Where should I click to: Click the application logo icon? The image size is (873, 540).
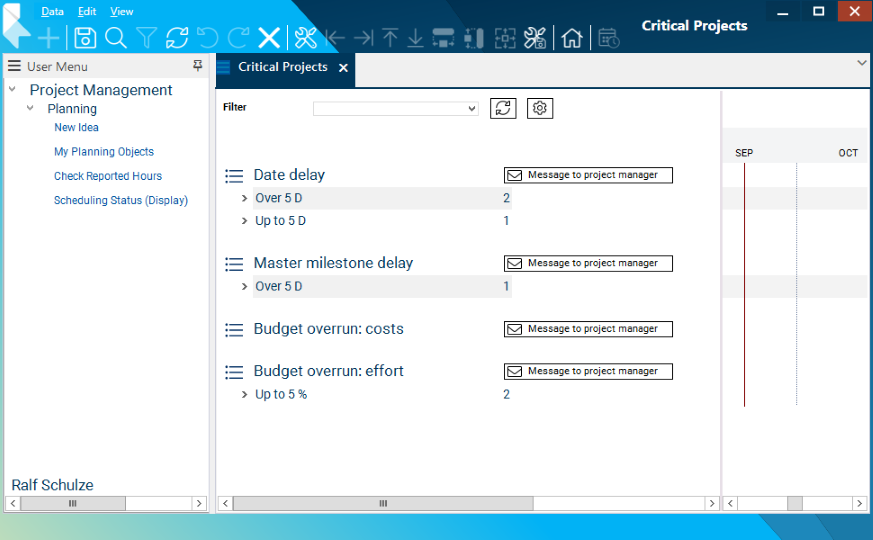coord(16,25)
